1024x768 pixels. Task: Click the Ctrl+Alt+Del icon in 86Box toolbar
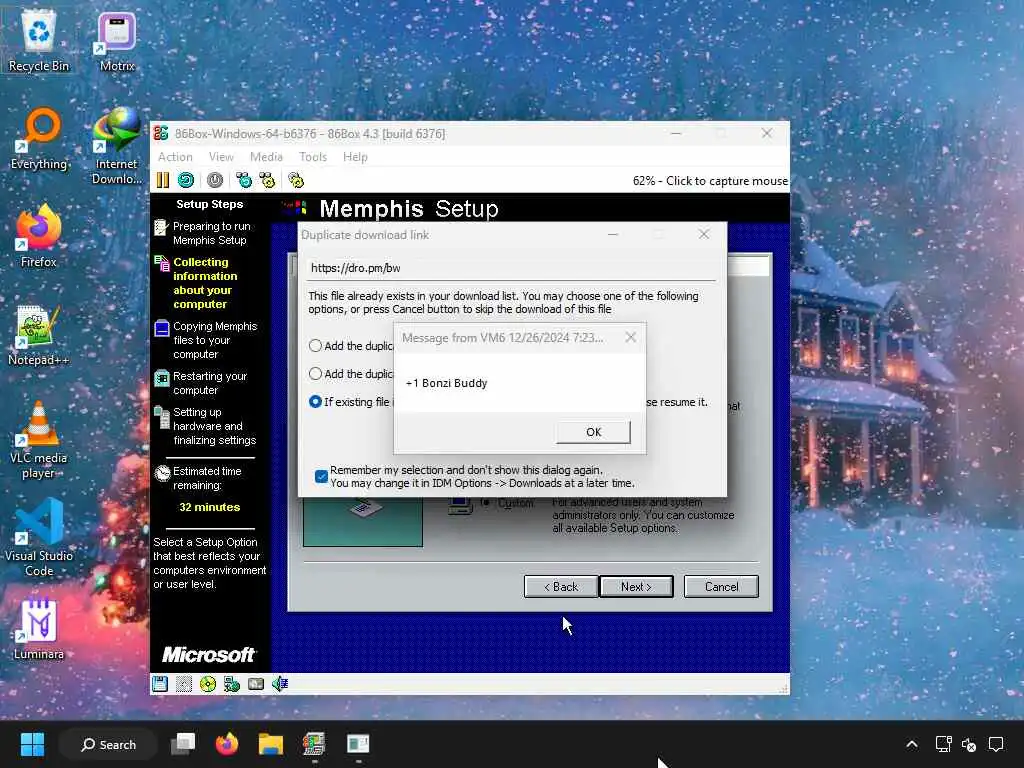click(244, 180)
